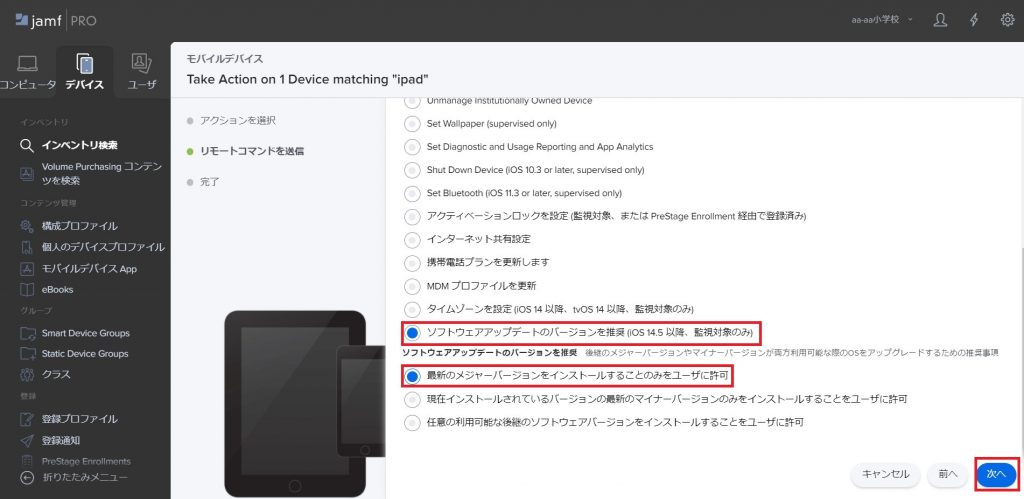Open the settings gear icon
1024x499 pixels.
(x=1008, y=20)
